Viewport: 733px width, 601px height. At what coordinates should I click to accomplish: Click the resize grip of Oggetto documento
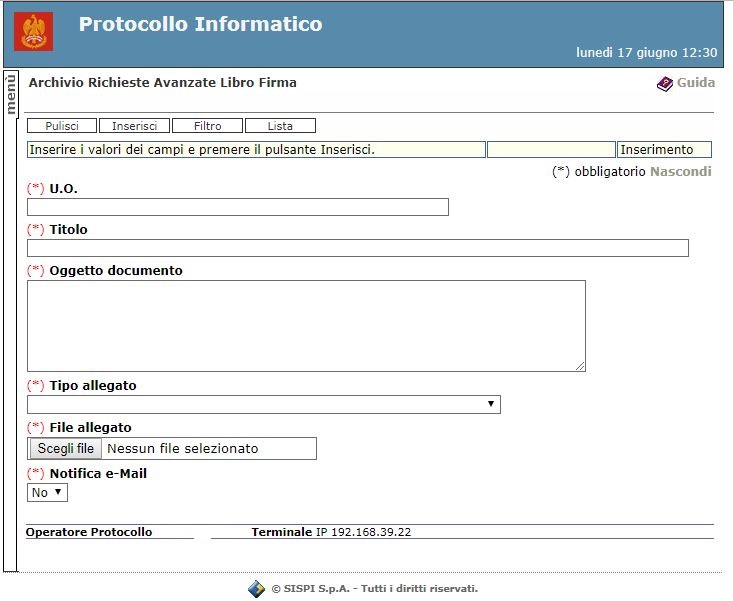[580, 366]
